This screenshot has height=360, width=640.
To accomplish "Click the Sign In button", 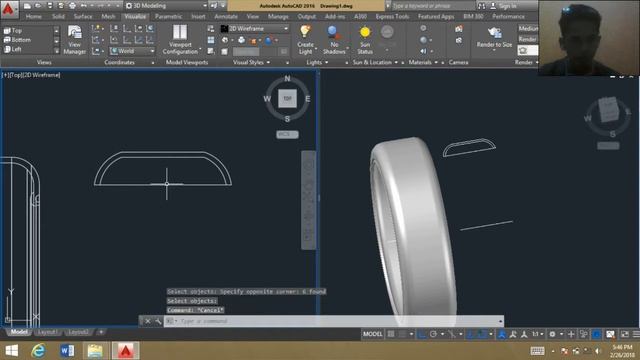I will click(x=503, y=6).
